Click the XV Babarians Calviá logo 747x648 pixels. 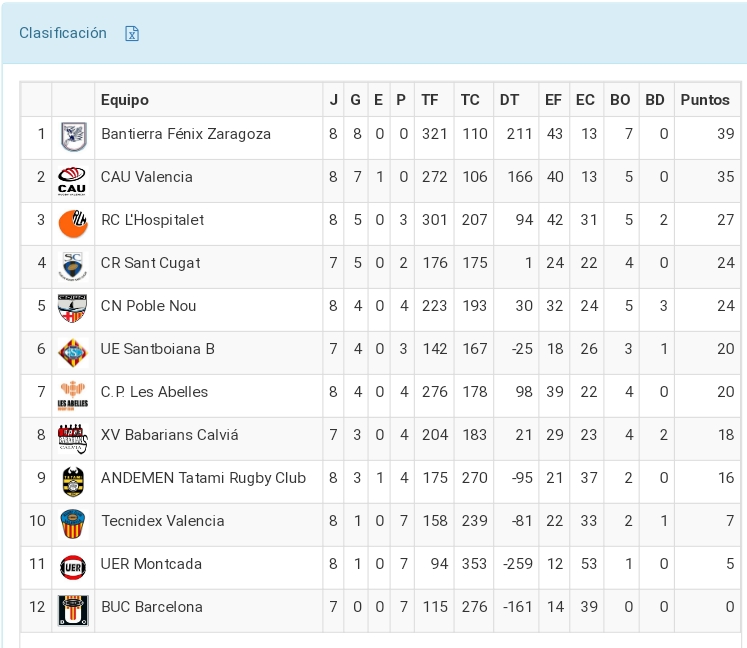click(x=72, y=437)
